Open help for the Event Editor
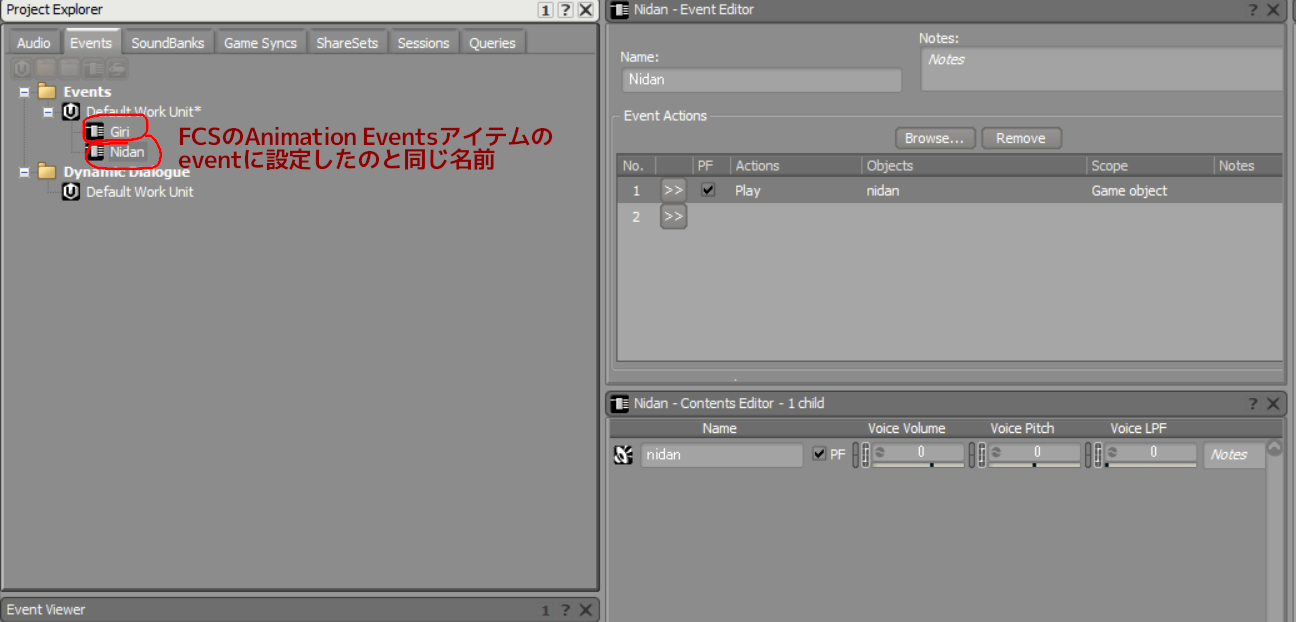This screenshot has height=622, width=1296. pyautogui.click(x=1253, y=10)
